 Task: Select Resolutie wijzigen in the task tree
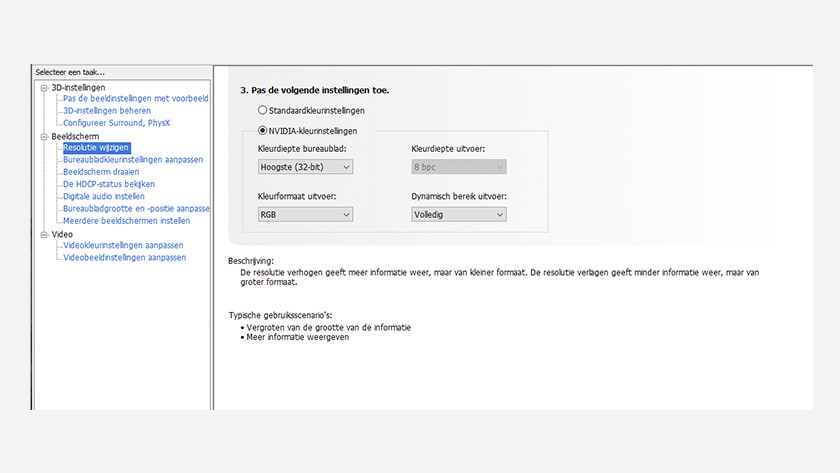(x=96, y=148)
